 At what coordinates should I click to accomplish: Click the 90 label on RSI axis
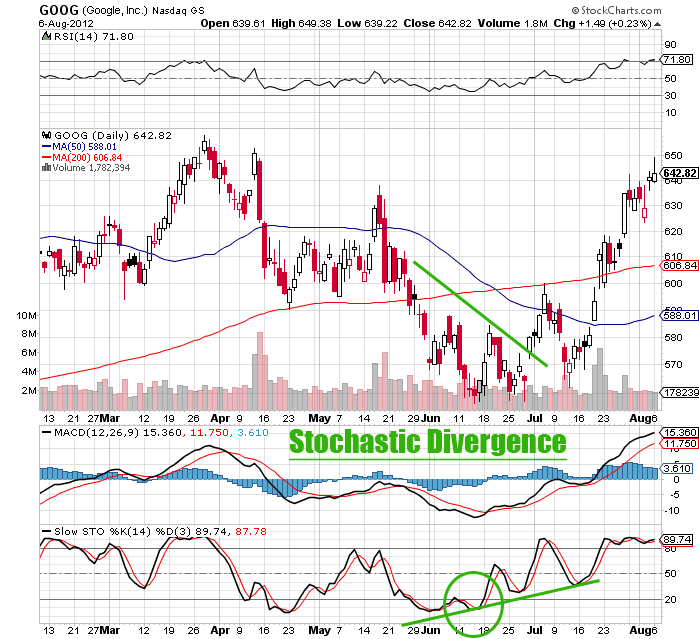click(670, 45)
